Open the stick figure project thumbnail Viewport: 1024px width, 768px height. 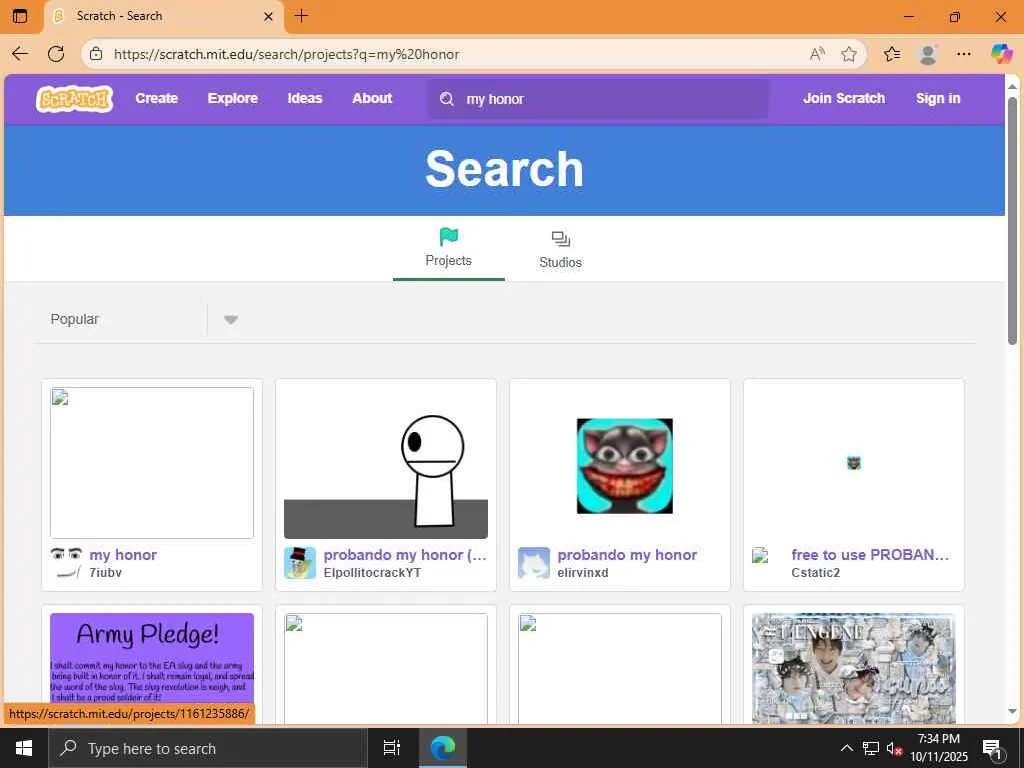pos(386,463)
